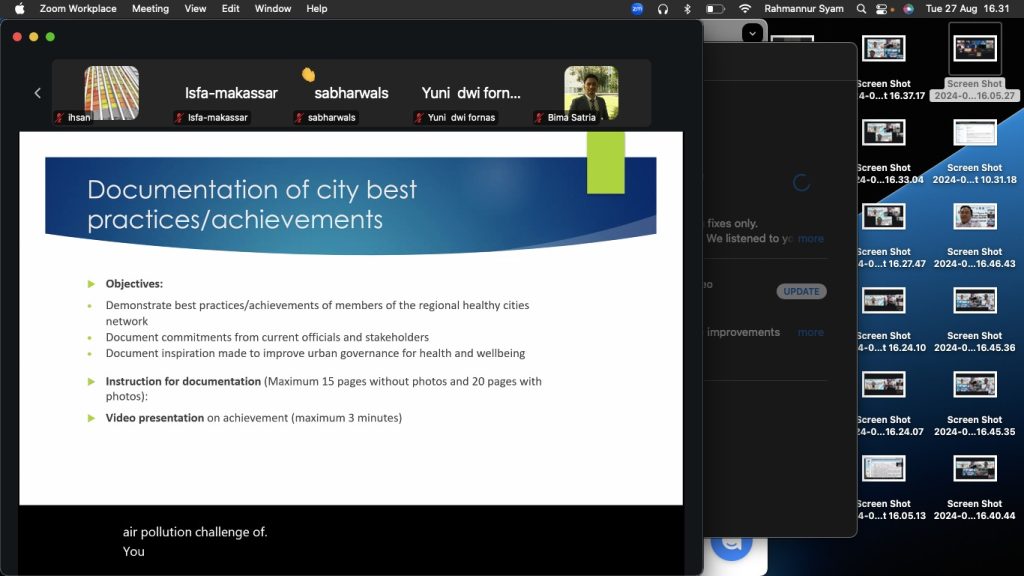Image resolution: width=1024 pixels, height=576 pixels.
Task: Open the Edit menu
Action: point(231,8)
